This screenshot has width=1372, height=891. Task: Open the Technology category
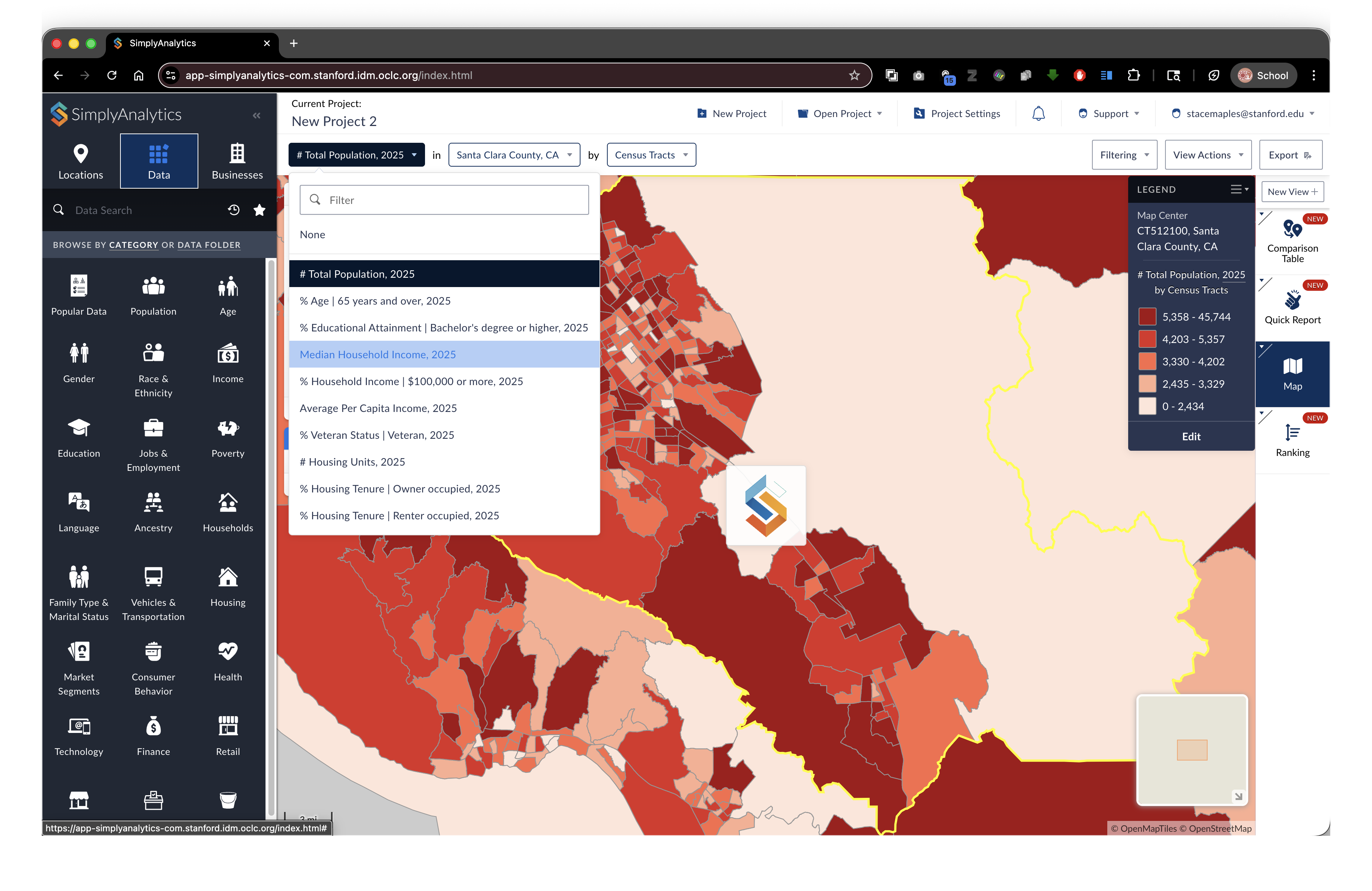[79, 736]
